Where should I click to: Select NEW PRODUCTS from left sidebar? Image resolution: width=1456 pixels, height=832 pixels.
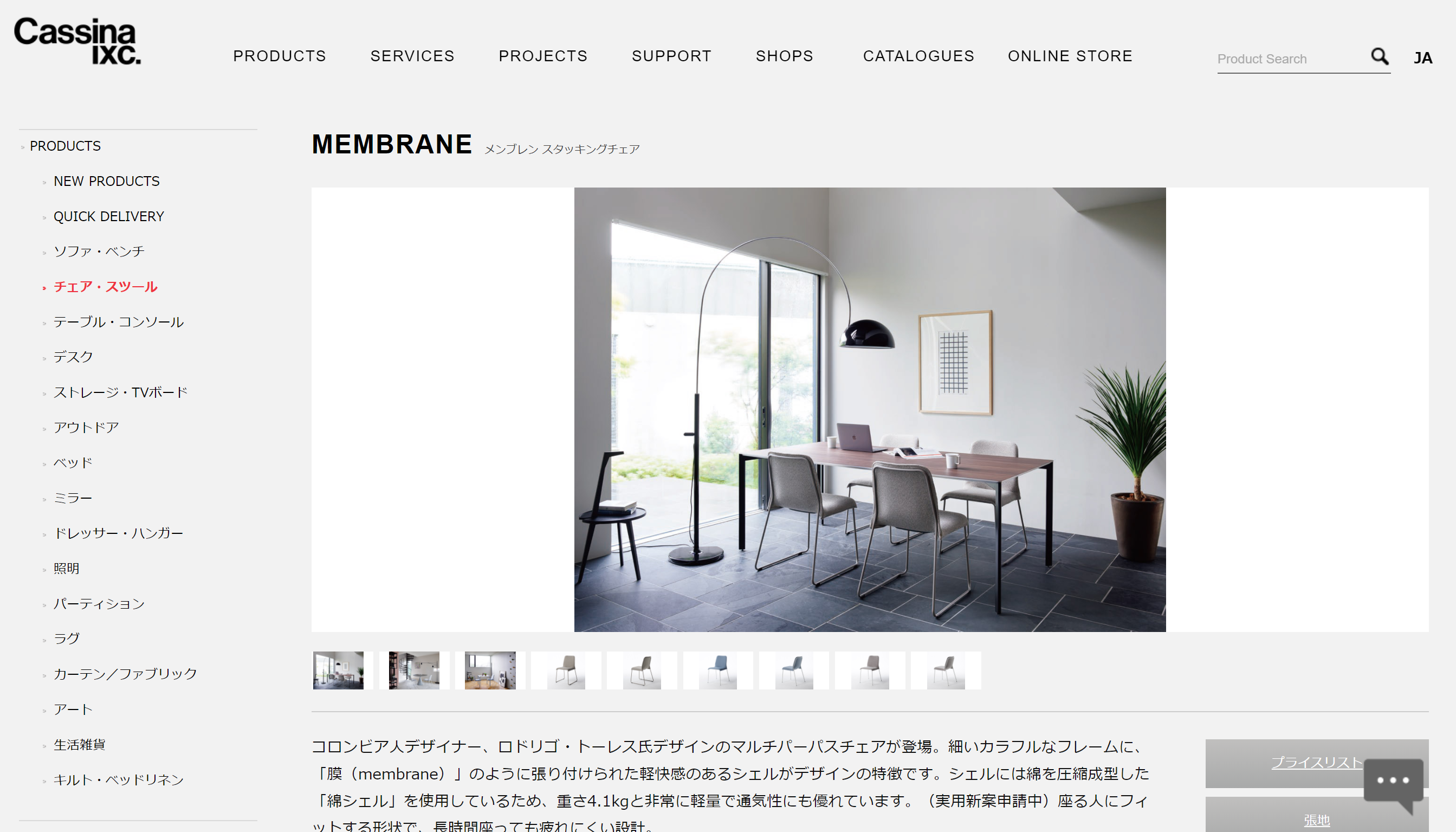pyautogui.click(x=106, y=181)
